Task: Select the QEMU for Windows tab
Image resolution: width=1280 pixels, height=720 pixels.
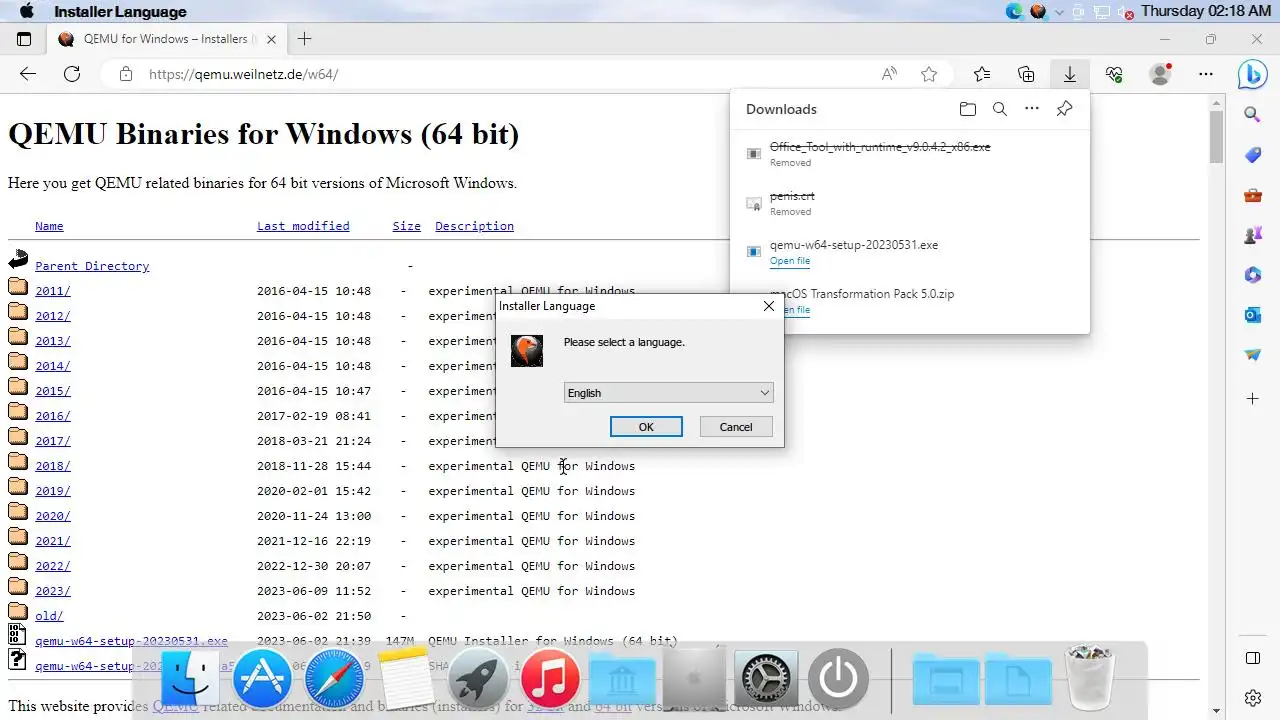Action: (166, 39)
